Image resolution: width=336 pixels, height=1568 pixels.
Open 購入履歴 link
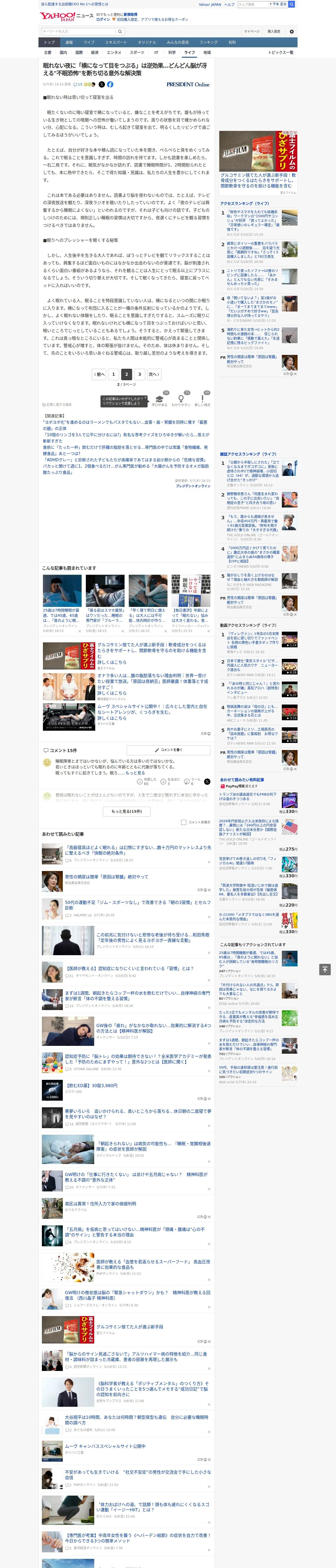tap(274, 32)
